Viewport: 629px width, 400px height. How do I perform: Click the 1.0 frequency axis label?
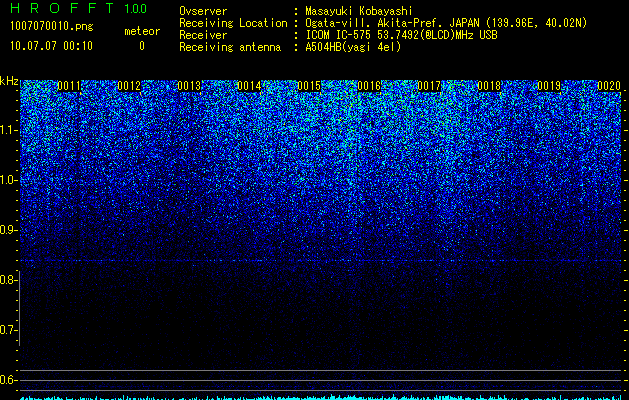pyautogui.click(x=8, y=180)
